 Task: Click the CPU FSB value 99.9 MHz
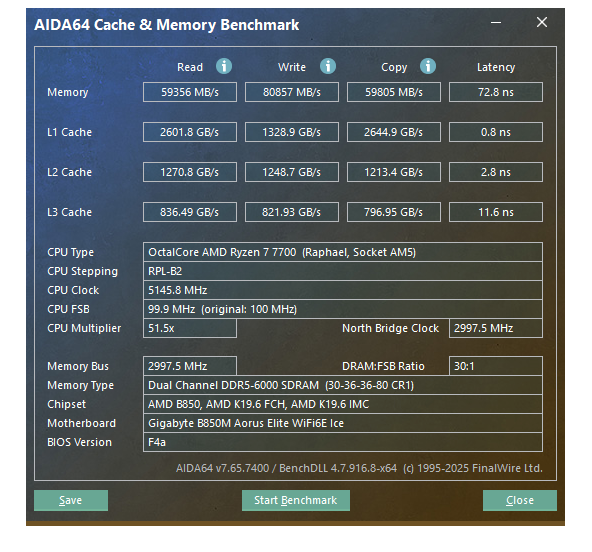pos(343,309)
